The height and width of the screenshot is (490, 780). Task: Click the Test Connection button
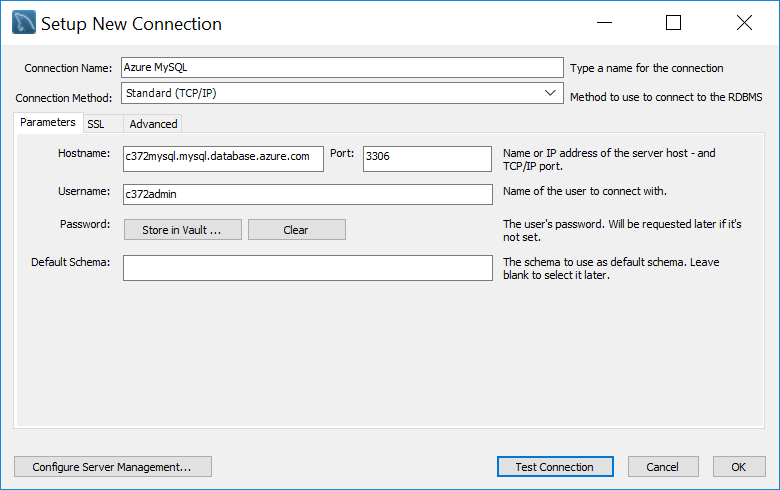pos(555,467)
